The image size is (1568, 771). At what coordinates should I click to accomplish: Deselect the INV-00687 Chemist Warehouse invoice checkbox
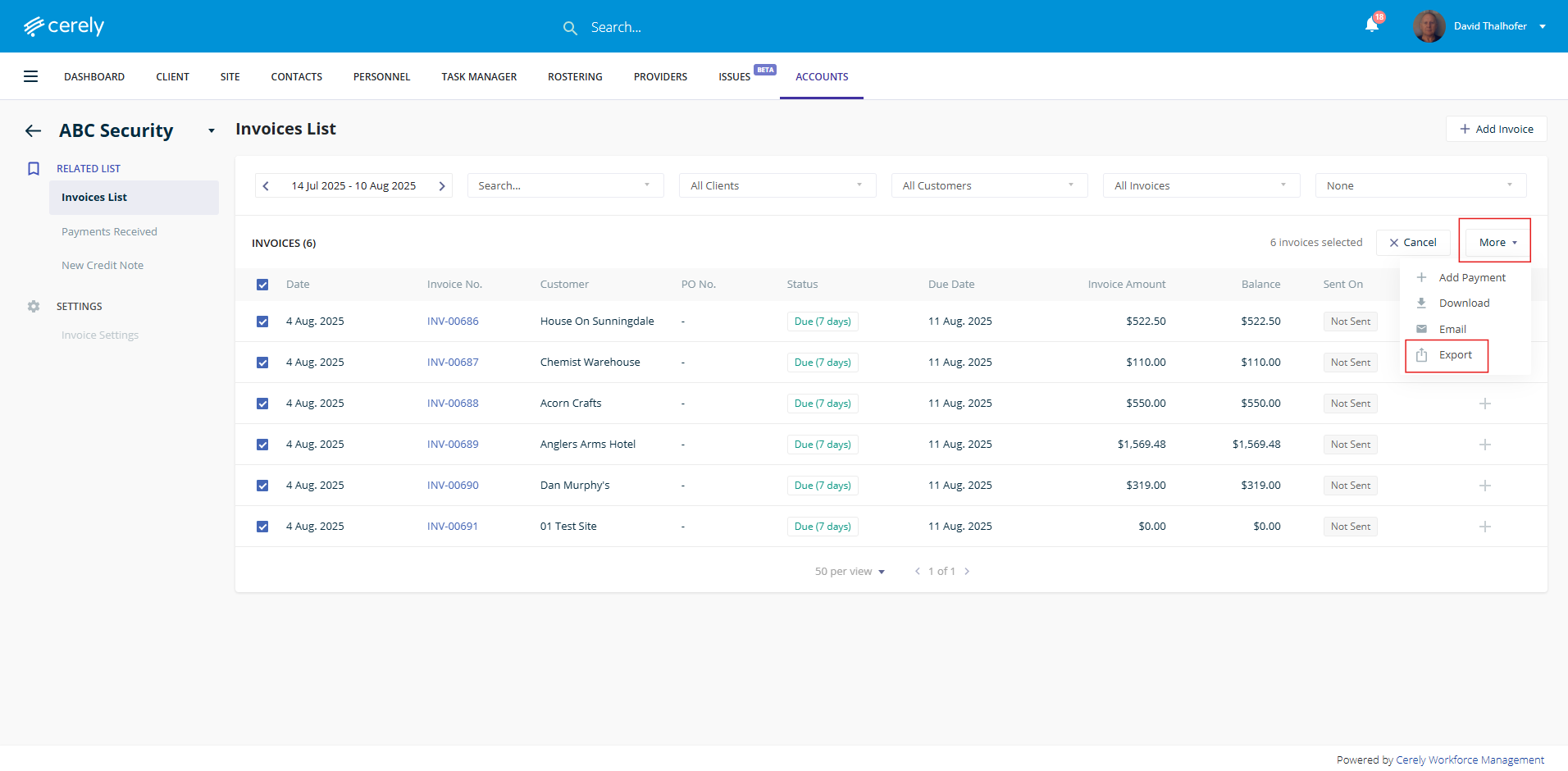262,363
